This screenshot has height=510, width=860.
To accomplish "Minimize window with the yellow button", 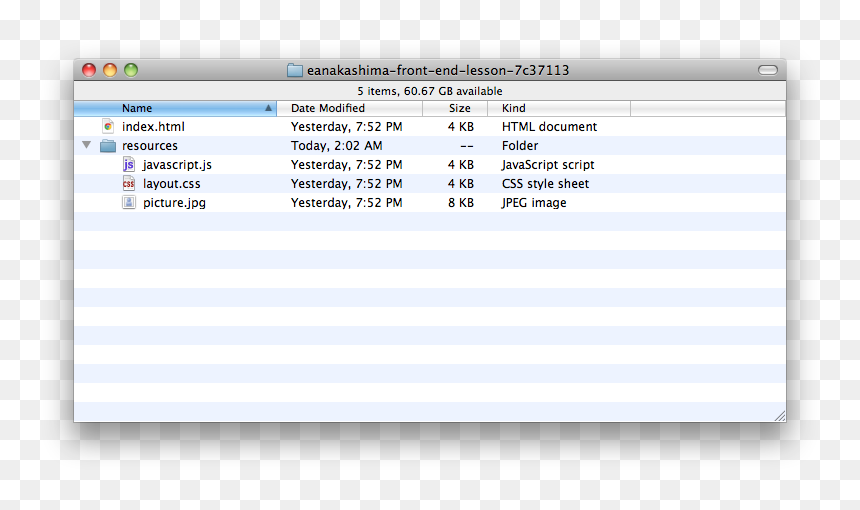I will click(x=110, y=70).
